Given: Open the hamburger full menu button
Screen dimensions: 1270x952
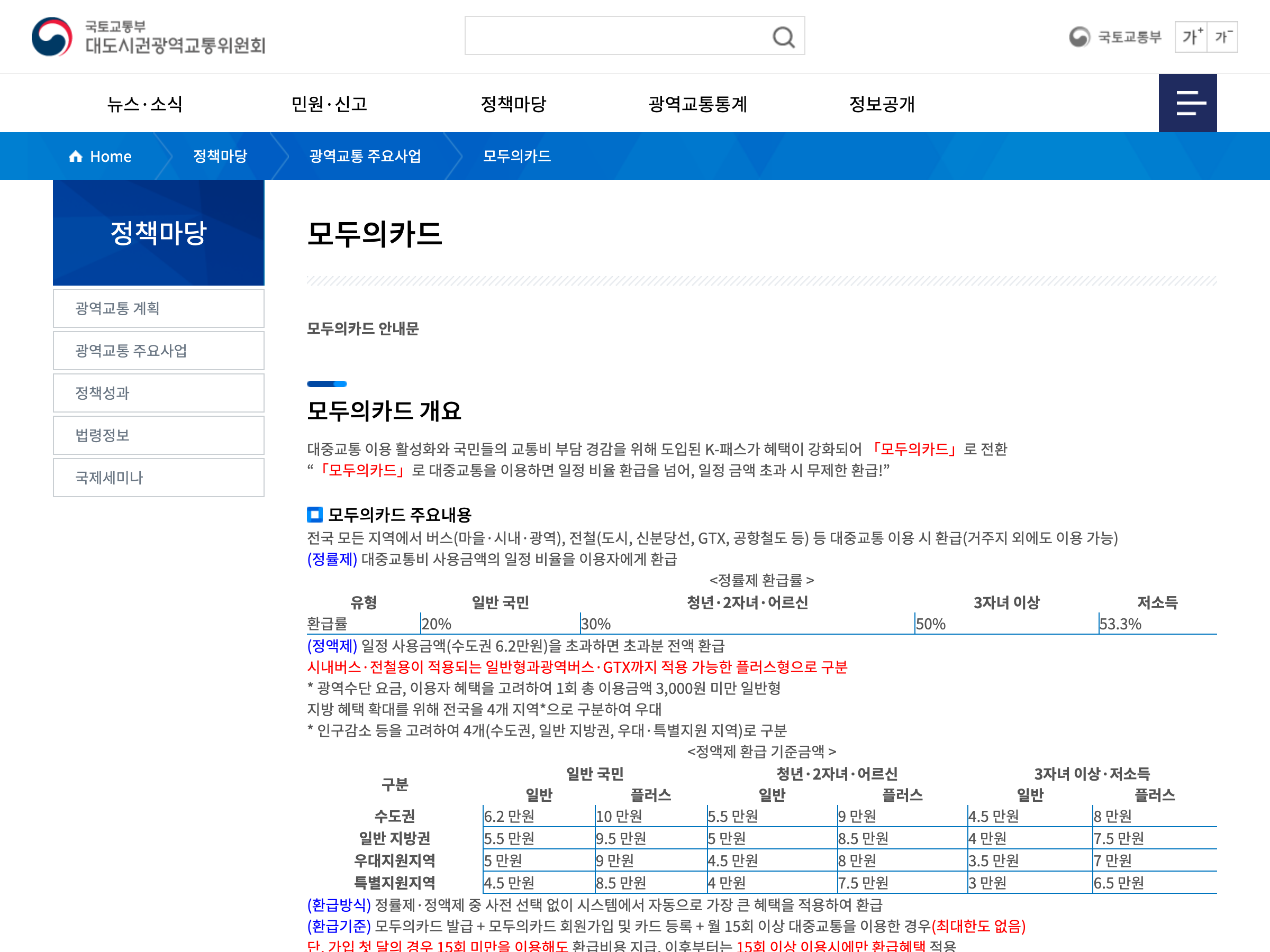Looking at the screenshot, I should point(1187,103).
